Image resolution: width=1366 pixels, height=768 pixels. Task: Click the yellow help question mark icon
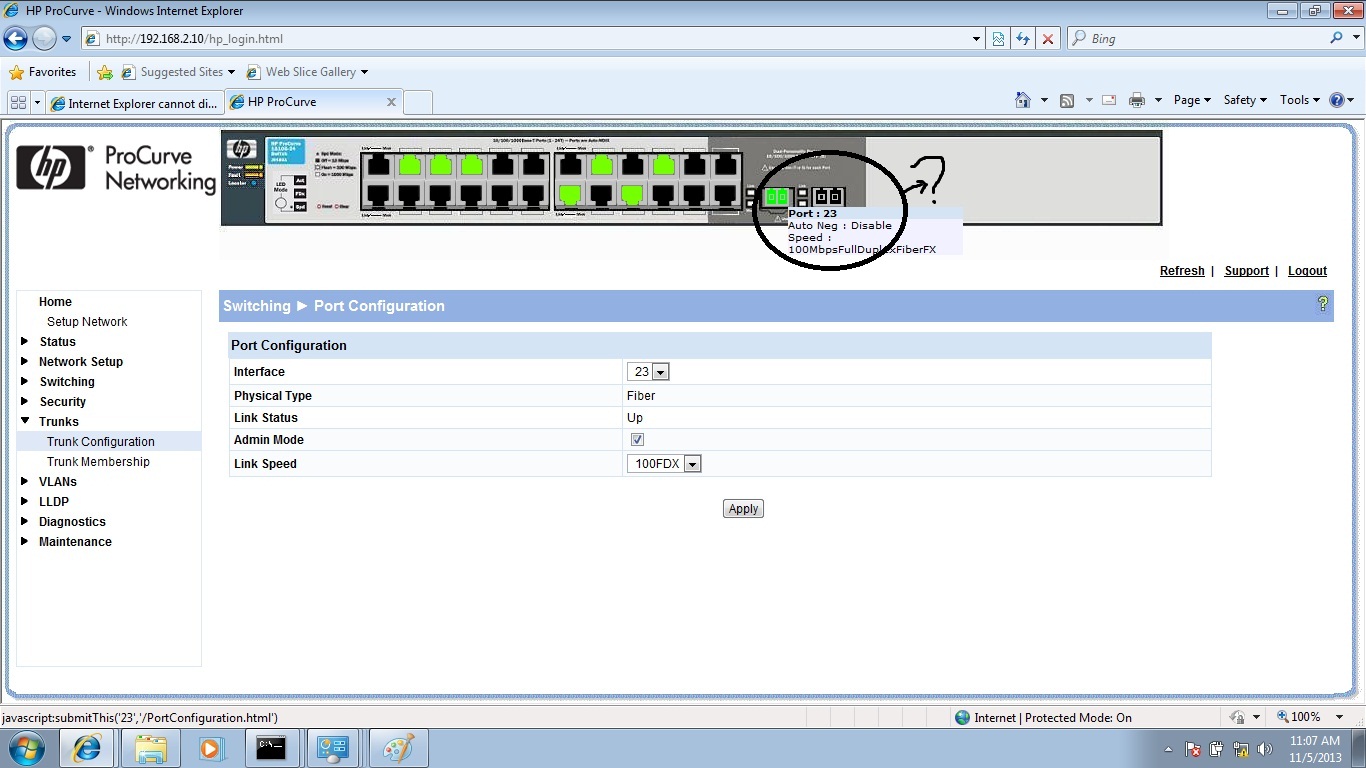click(1323, 305)
